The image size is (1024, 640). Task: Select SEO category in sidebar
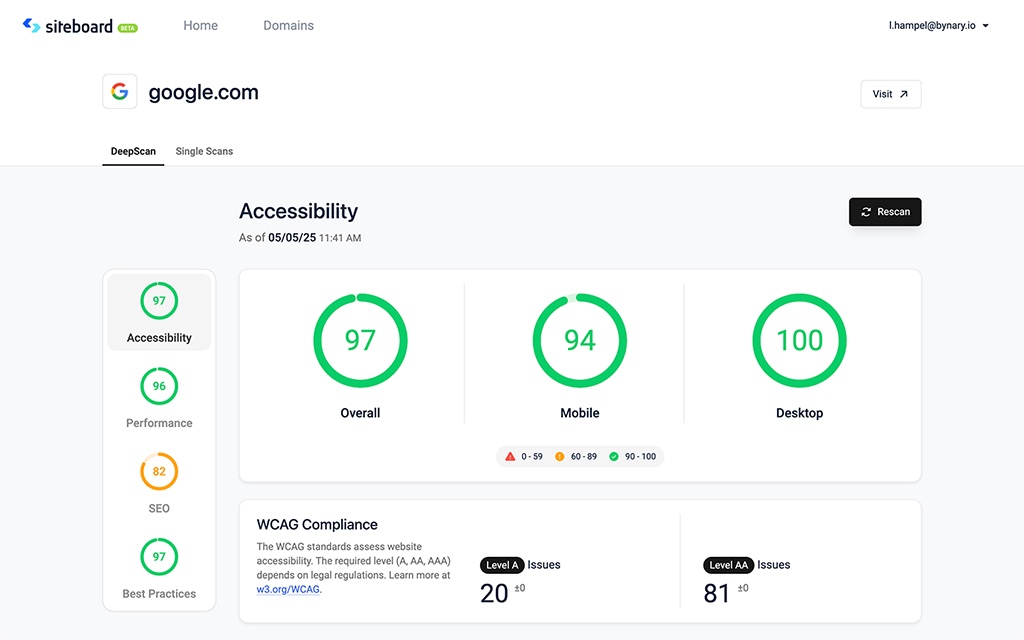click(x=159, y=483)
